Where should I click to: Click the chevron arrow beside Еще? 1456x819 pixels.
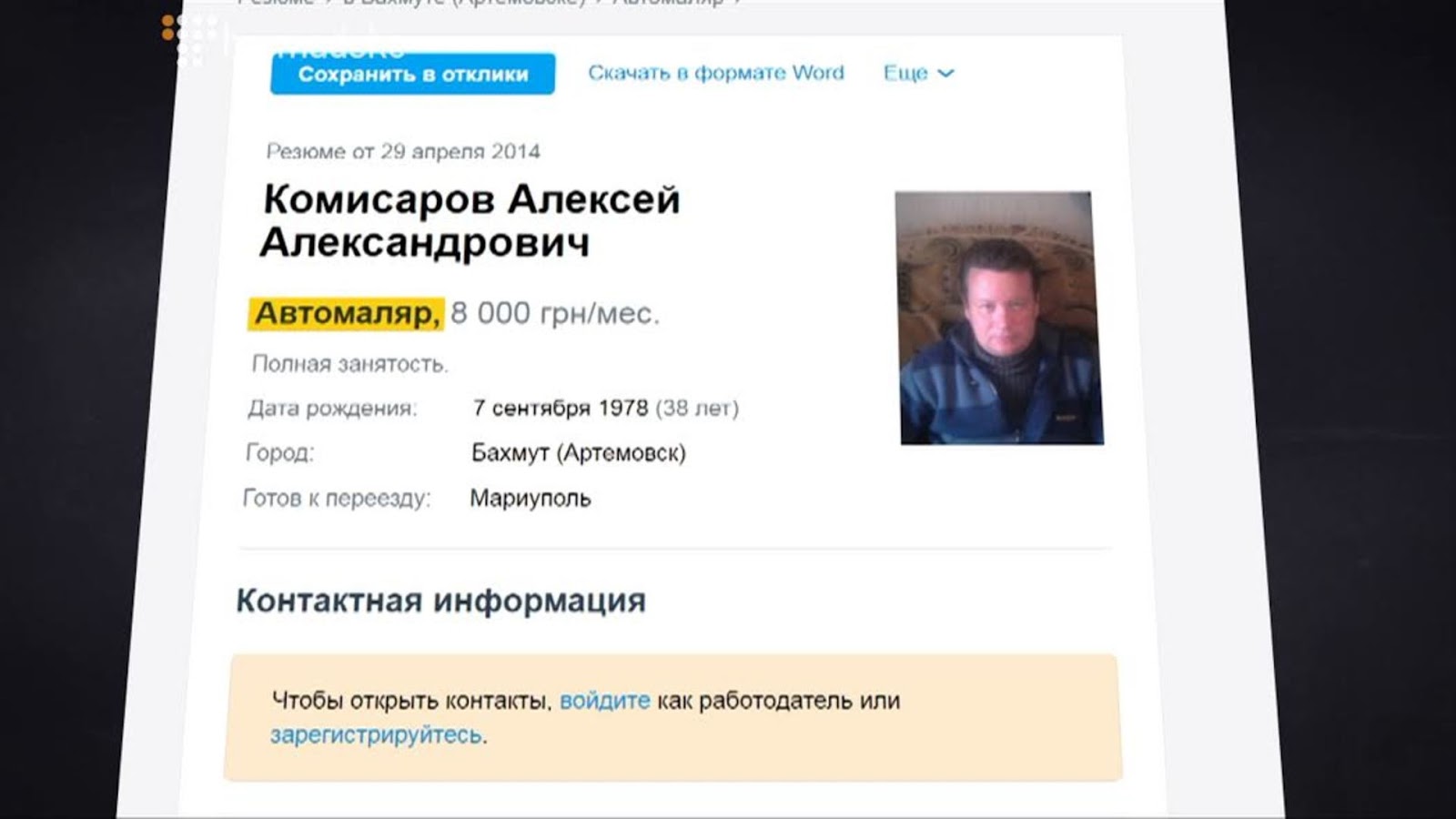(945, 73)
